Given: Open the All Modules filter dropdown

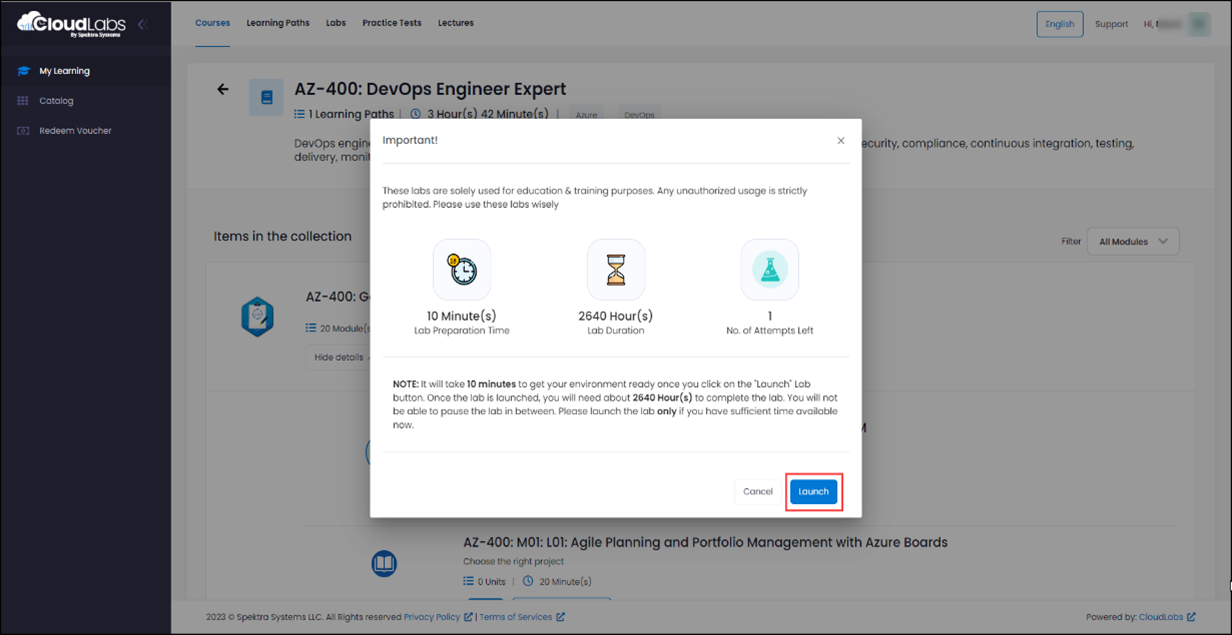Looking at the screenshot, I should tap(1133, 241).
